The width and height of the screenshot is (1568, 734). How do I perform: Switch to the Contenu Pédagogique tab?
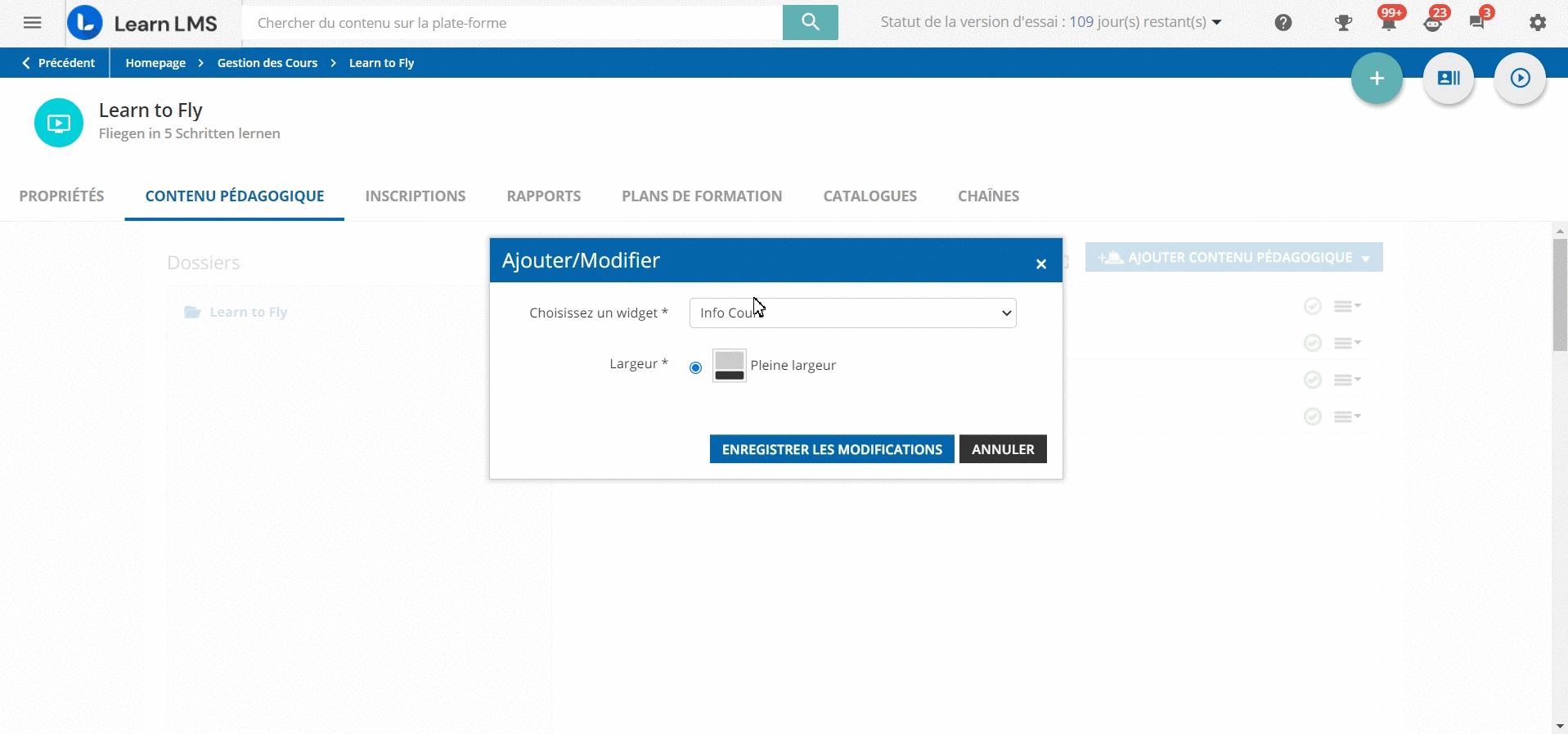click(x=235, y=196)
